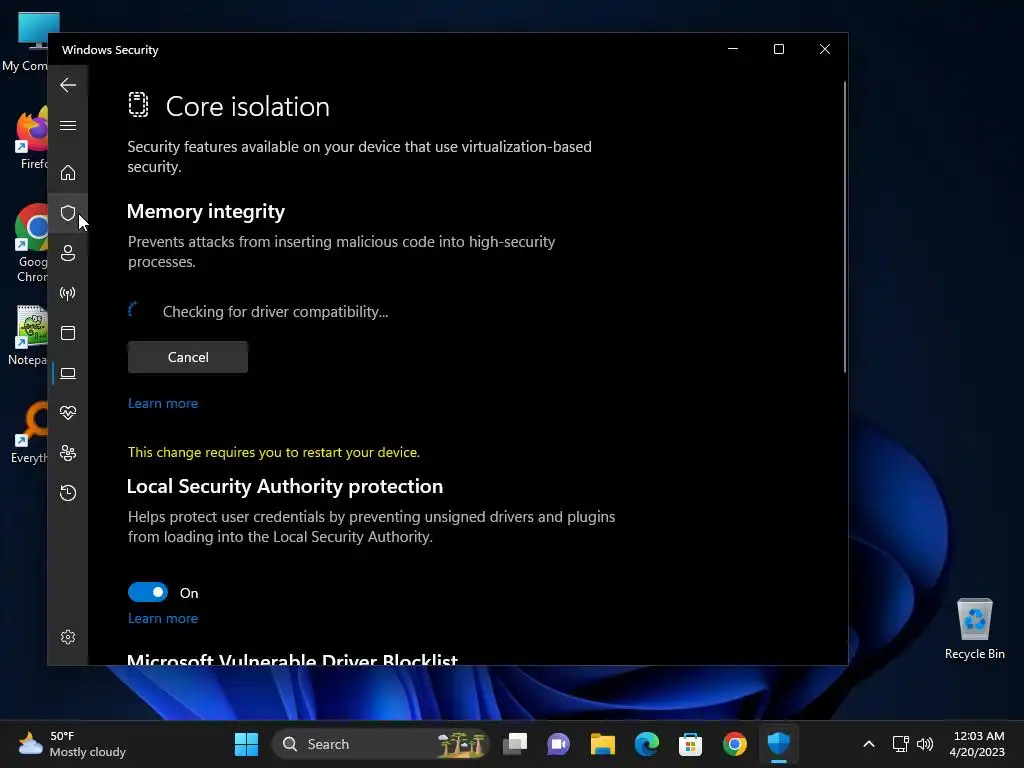The height and width of the screenshot is (768, 1024).
Task: Select the My Computer desktop icon
Action: click(x=25, y=42)
